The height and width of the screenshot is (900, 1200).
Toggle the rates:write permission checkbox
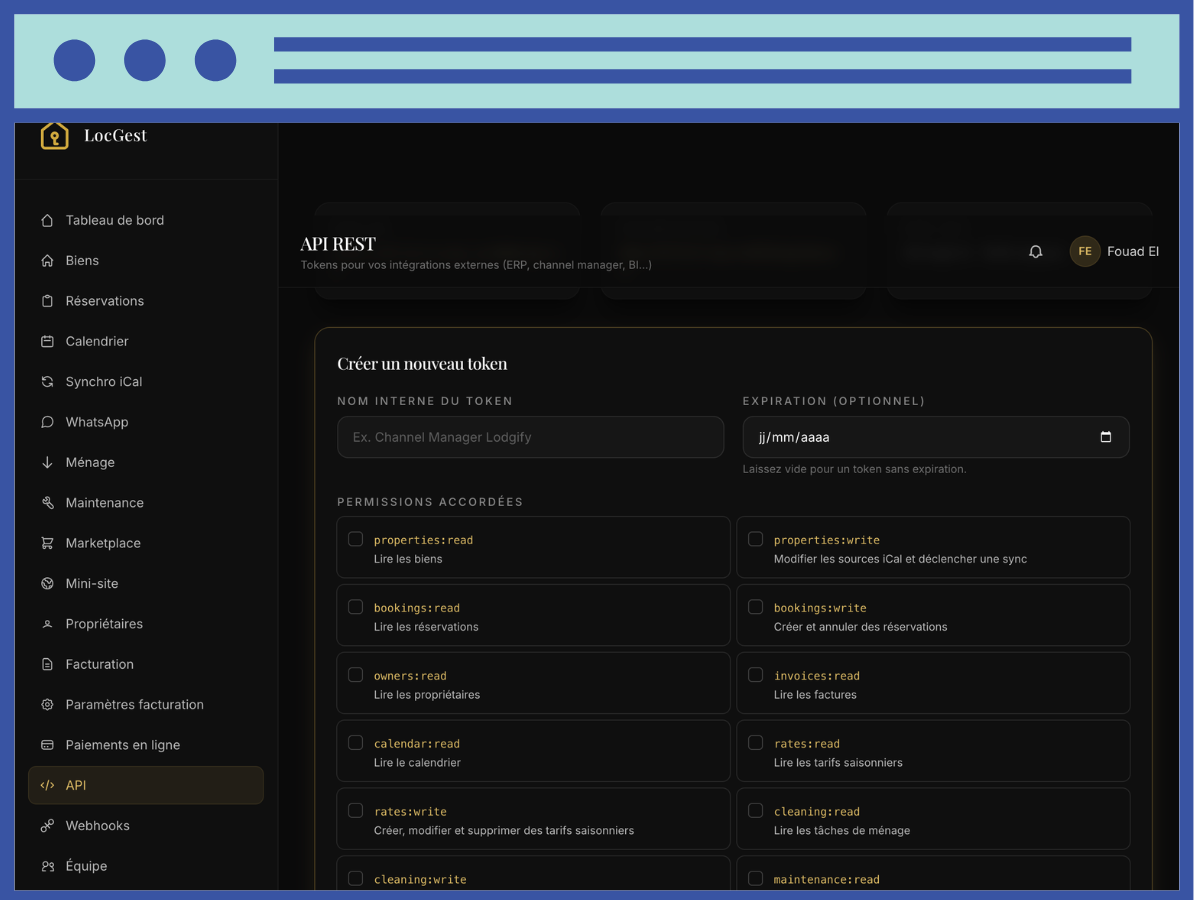(355, 811)
